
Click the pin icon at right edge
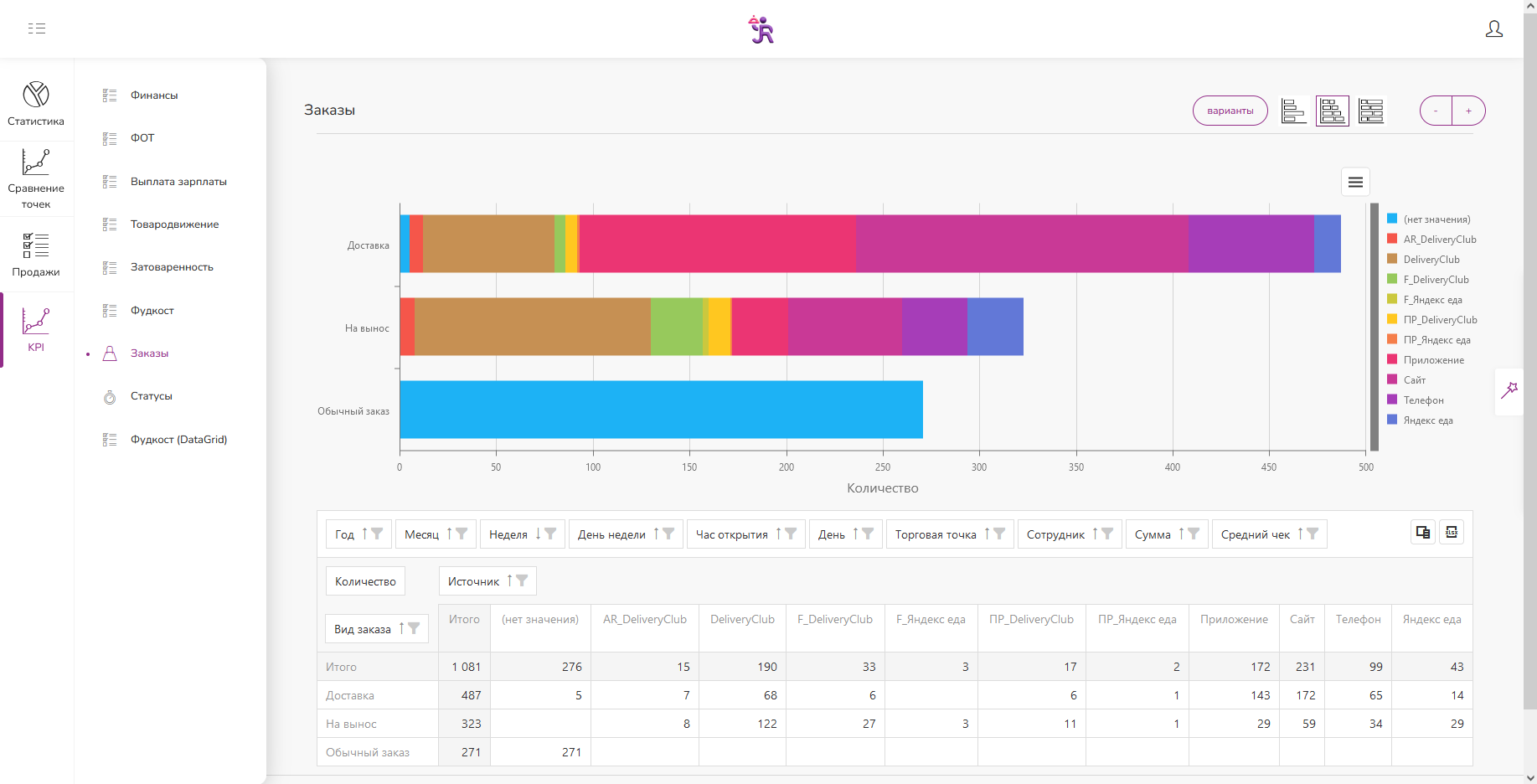coord(1509,390)
